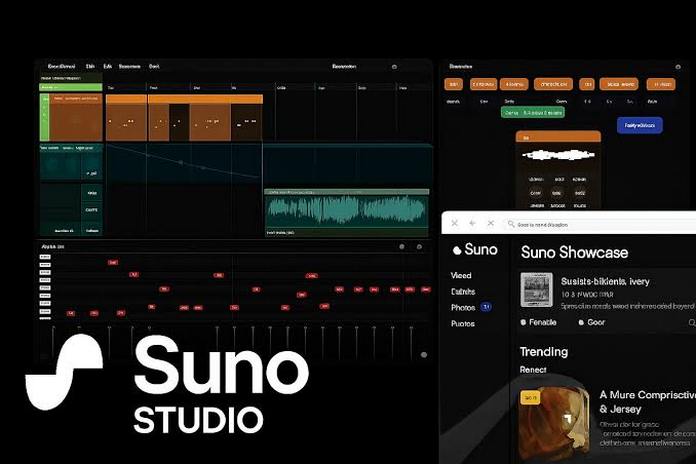The height and width of the screenshot is (464, 696).
Task: Open Puotos in the Suno sidebar
Action: 463,324
